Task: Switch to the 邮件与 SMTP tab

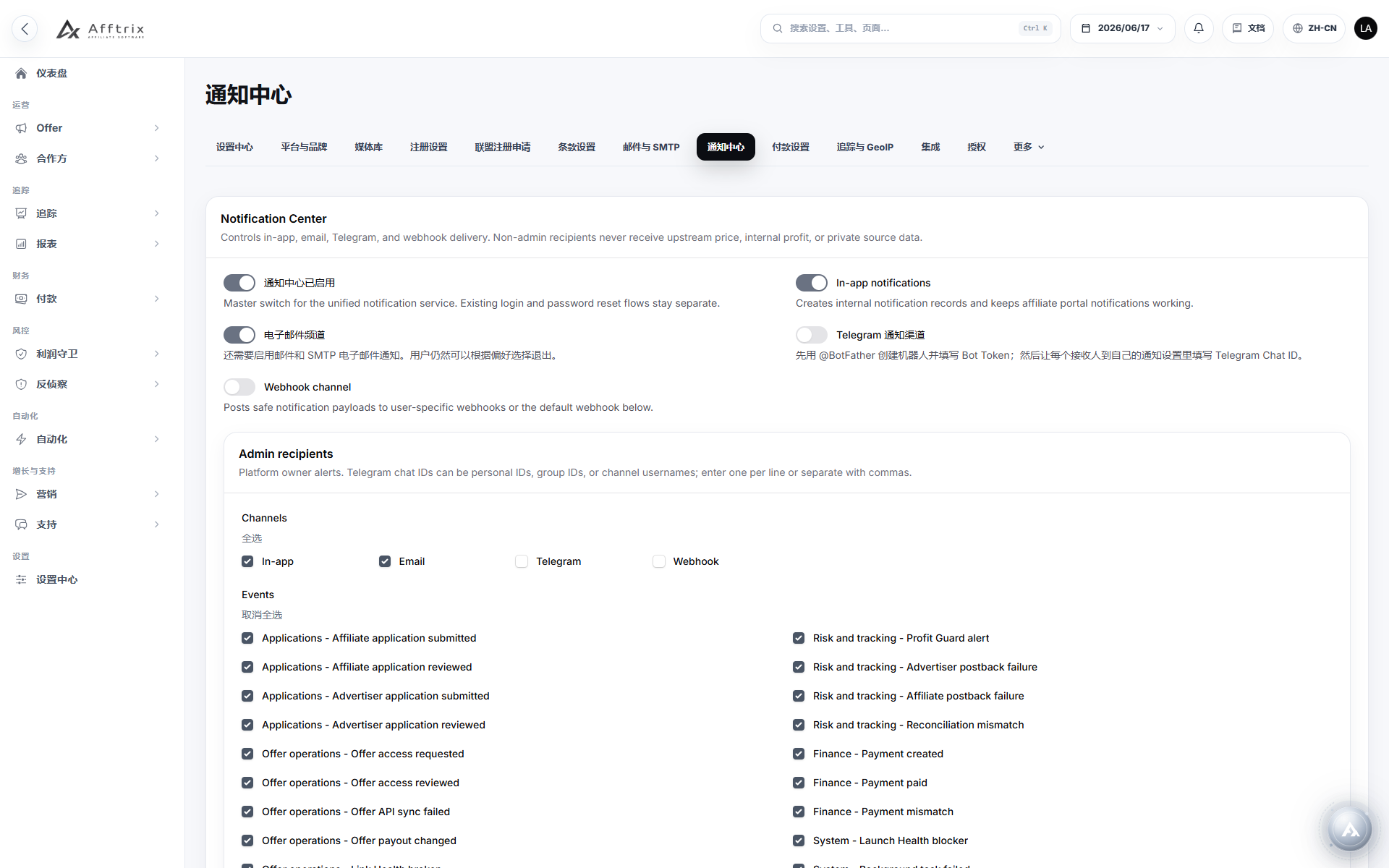Action: point(651,147)
